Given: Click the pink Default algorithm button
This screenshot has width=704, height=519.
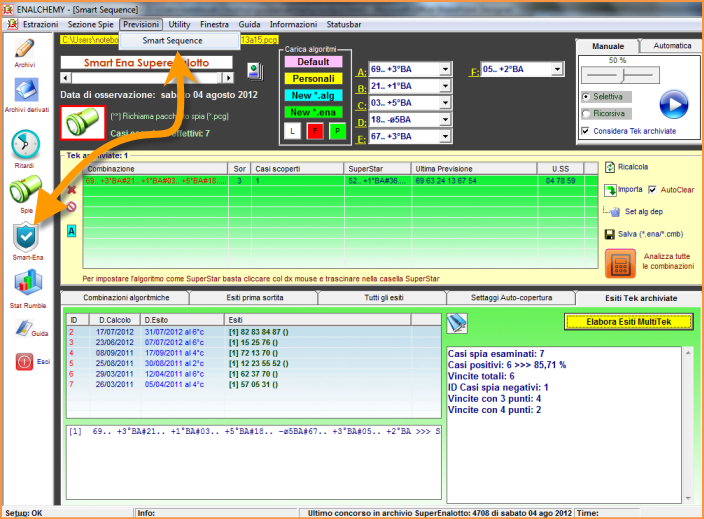Looking at the screenshot, I should coord(313,62).
